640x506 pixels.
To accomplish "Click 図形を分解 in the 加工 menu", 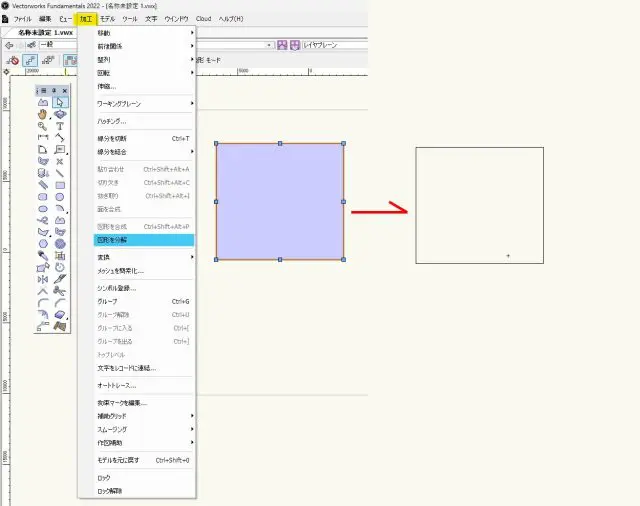I will click(111, 240).
